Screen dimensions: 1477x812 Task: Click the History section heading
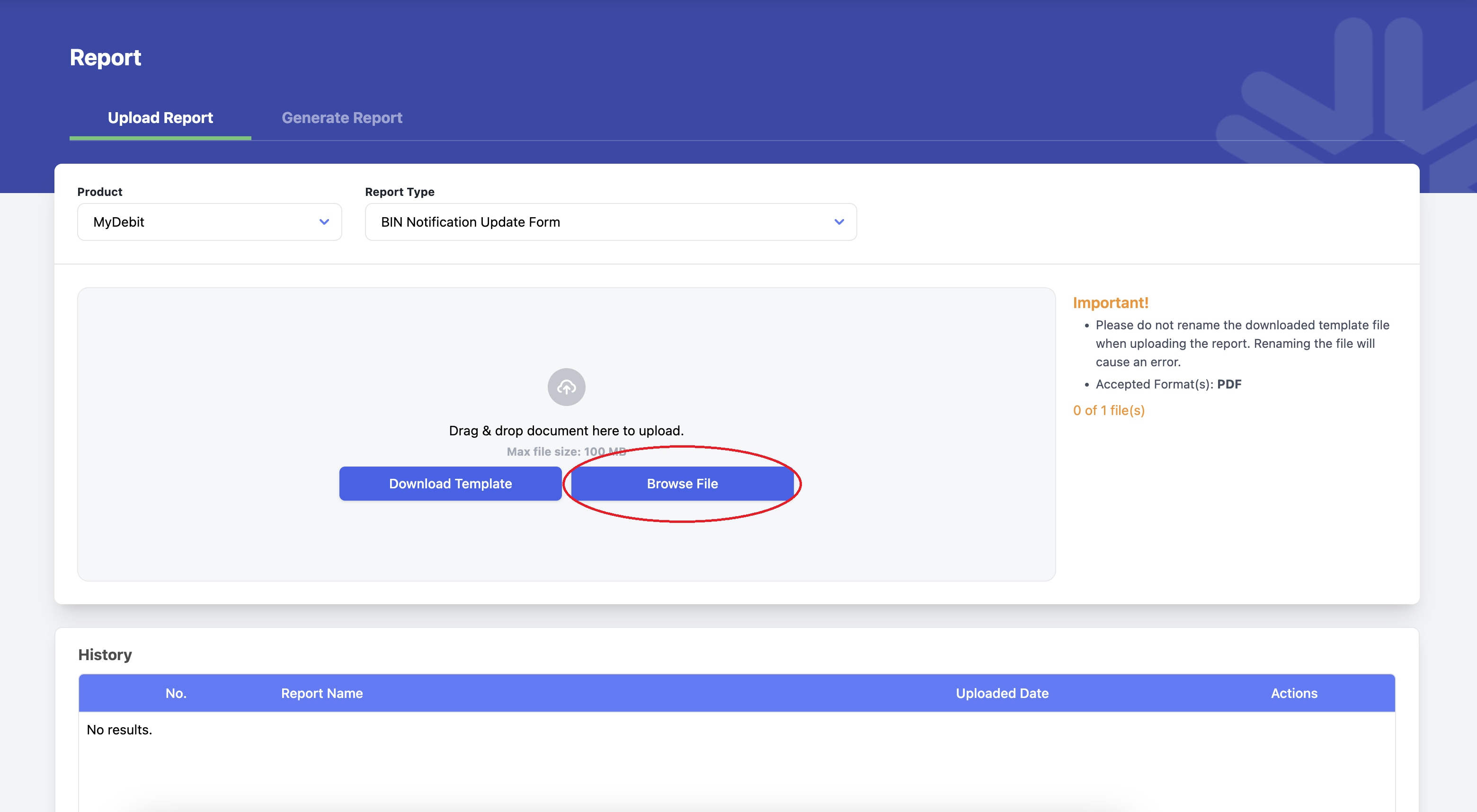105,654
